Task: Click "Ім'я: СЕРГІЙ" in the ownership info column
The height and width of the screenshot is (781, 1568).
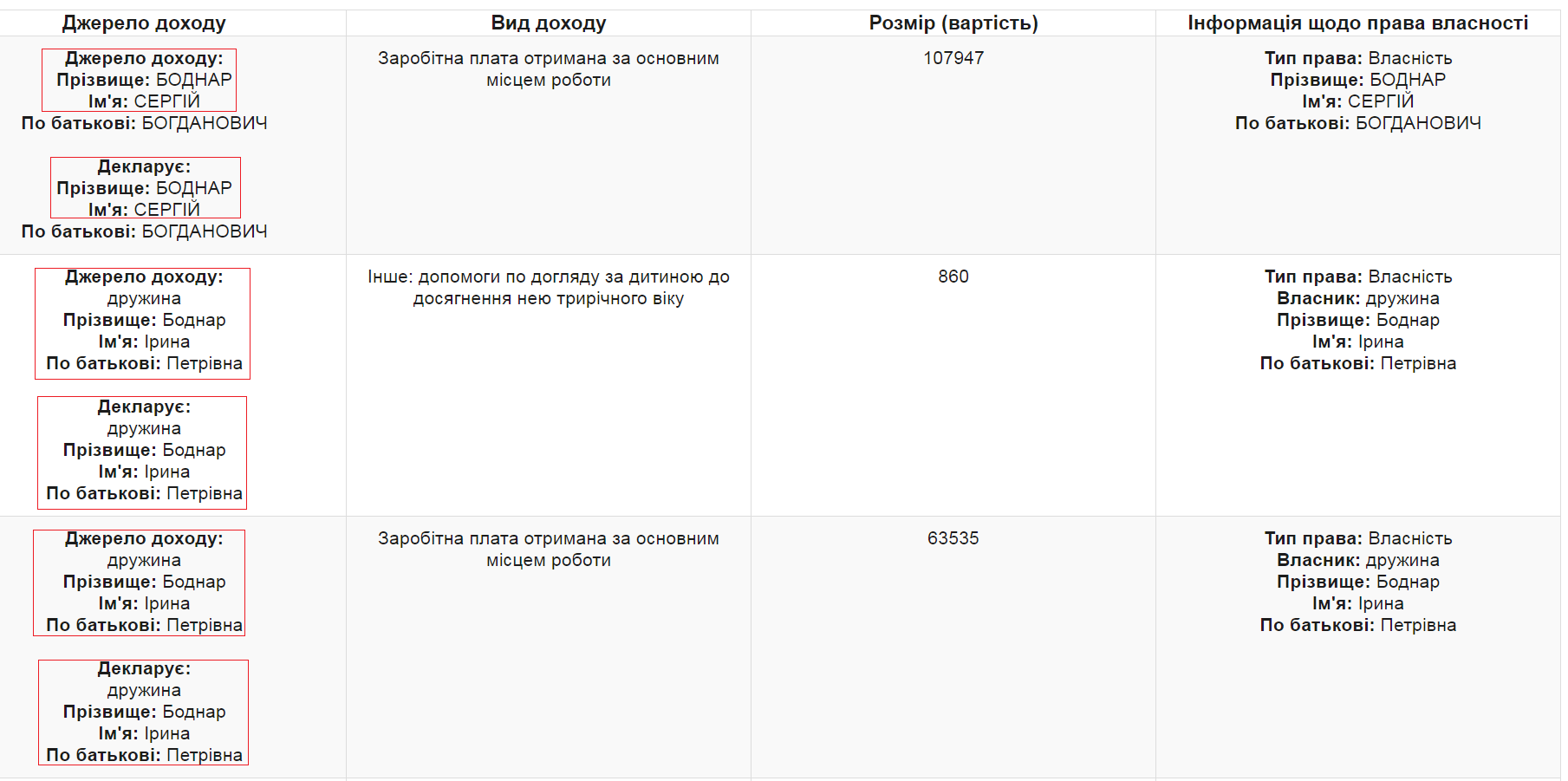Action: [x=1357, y=101]
